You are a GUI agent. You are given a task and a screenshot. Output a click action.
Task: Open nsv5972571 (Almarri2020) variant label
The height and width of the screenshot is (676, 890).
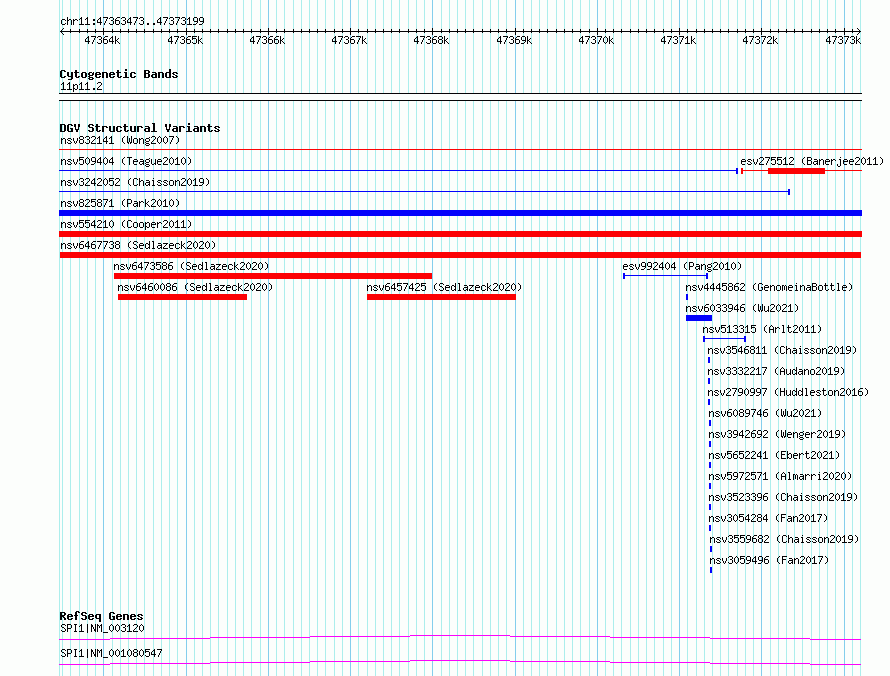[x=780, y=476]
